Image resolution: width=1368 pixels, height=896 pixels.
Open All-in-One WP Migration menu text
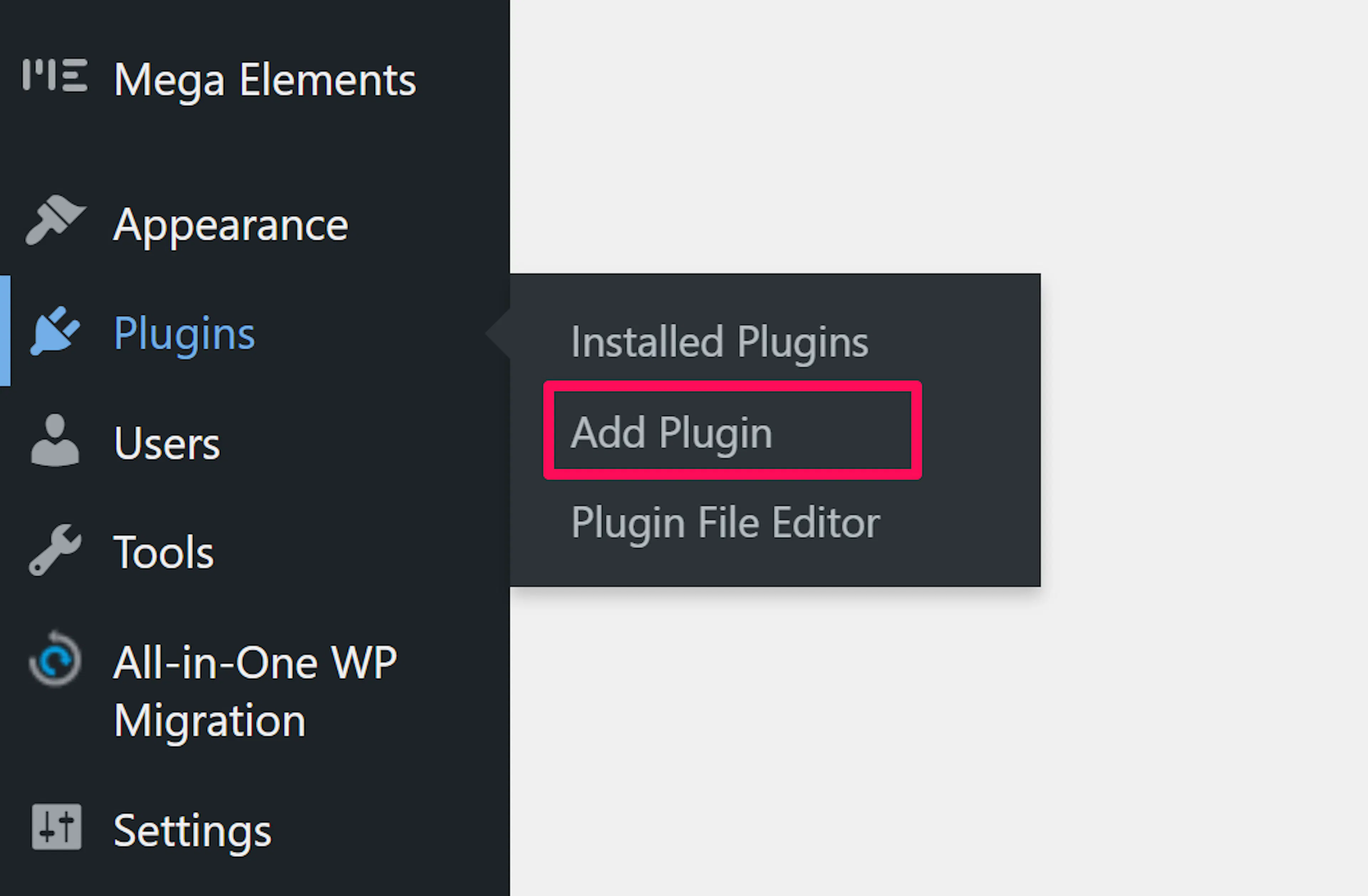click(255, 690)
